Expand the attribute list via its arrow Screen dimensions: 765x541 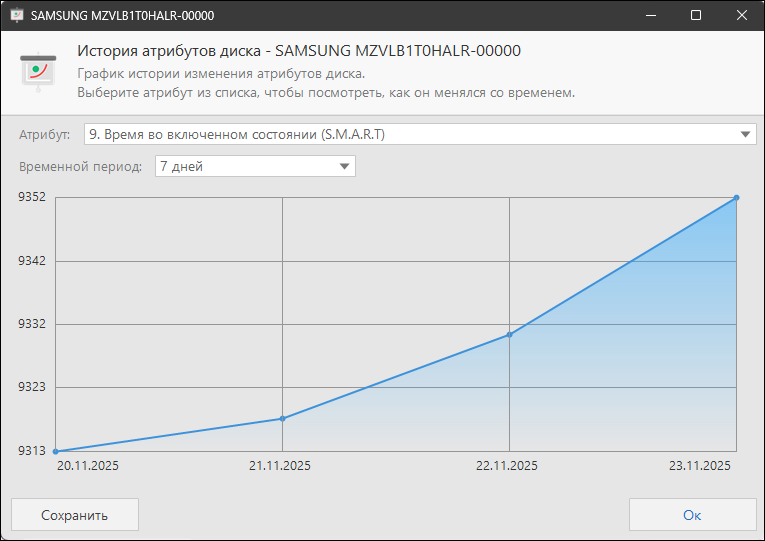[746, 134]
